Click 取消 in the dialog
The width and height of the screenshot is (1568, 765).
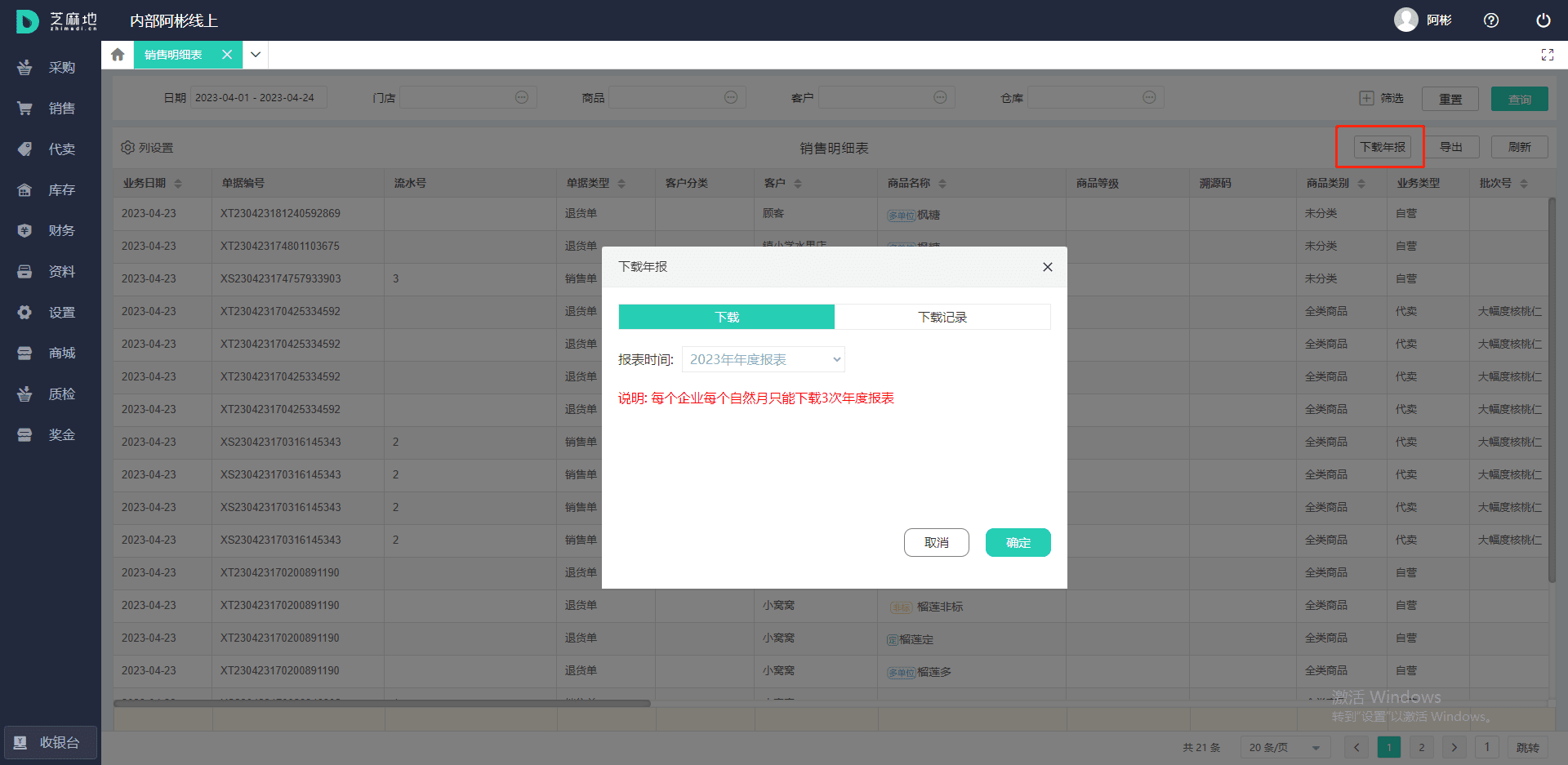(937, 543)
